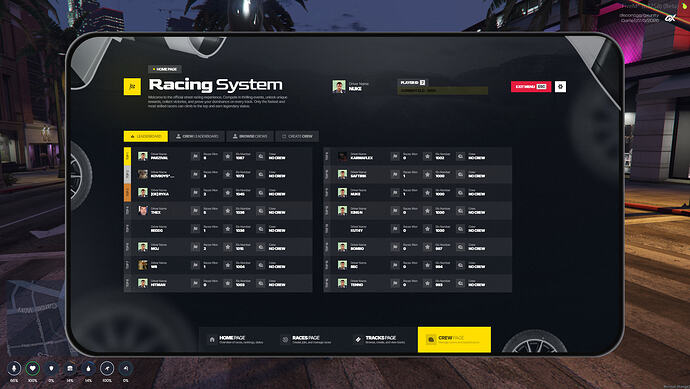Click THEX's races won flag icon
Viewport: 690px width, 389px height.
pos(195,211)
